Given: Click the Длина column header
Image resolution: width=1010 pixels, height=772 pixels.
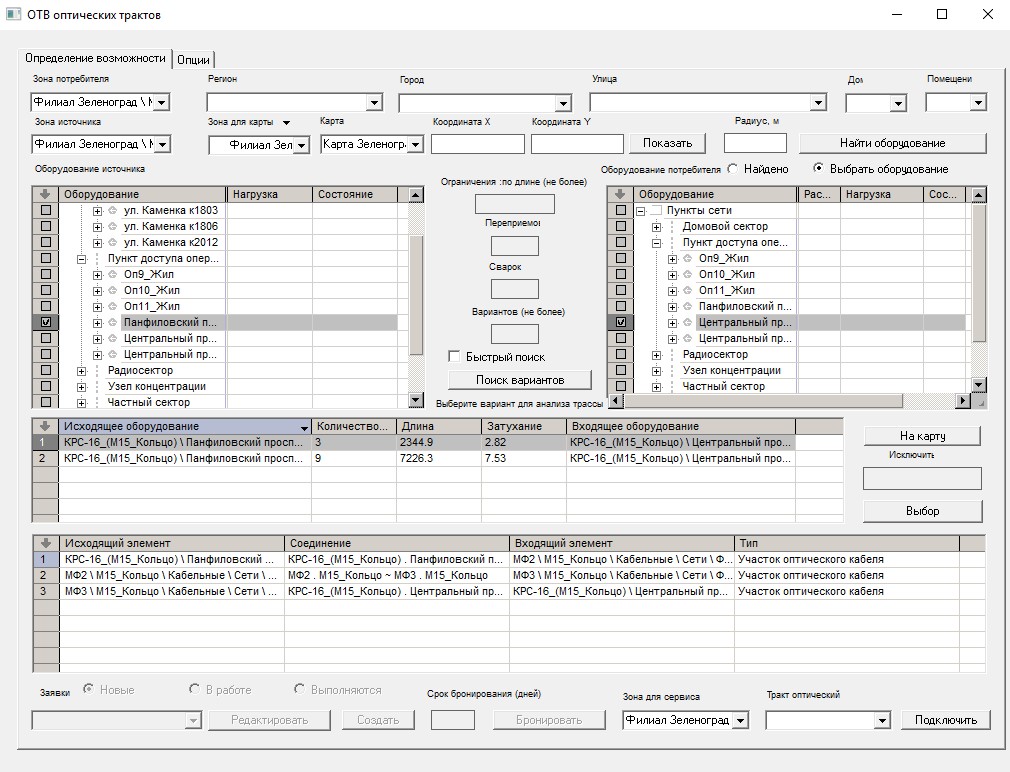Looking at the screenshot, I should pyautogui.click(x=439, y=426).
